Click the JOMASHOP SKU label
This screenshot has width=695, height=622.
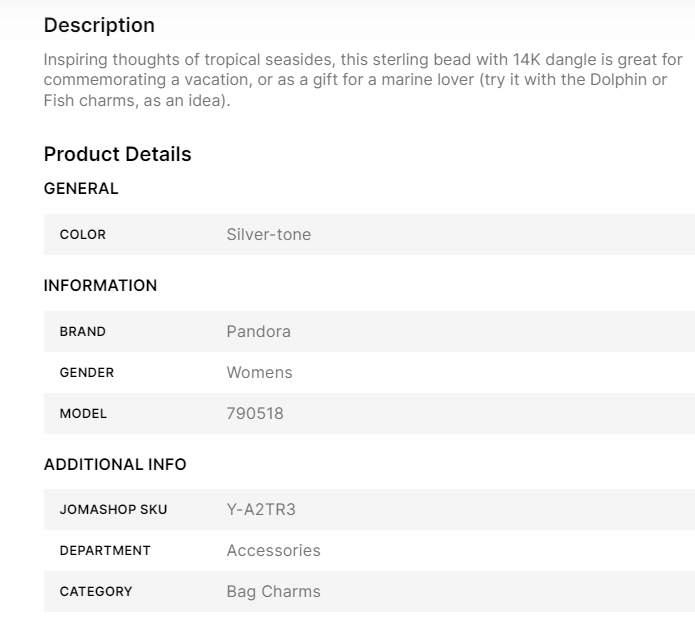pyautogui.click(x=113, y=509)
